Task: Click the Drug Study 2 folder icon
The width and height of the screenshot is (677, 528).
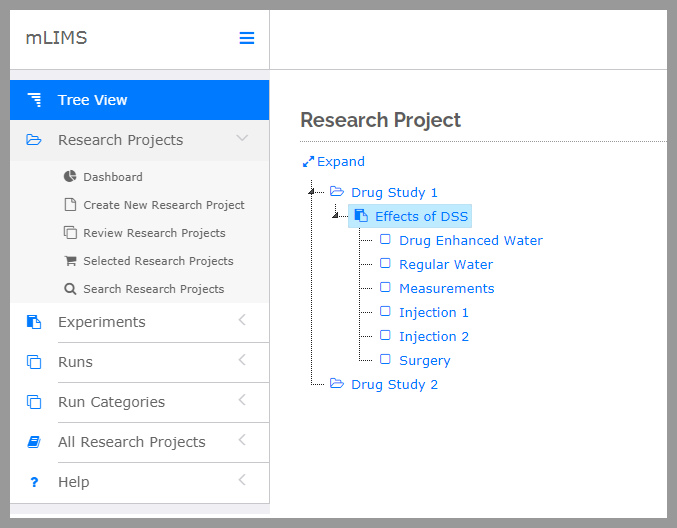Action: (x=337, y=384)
